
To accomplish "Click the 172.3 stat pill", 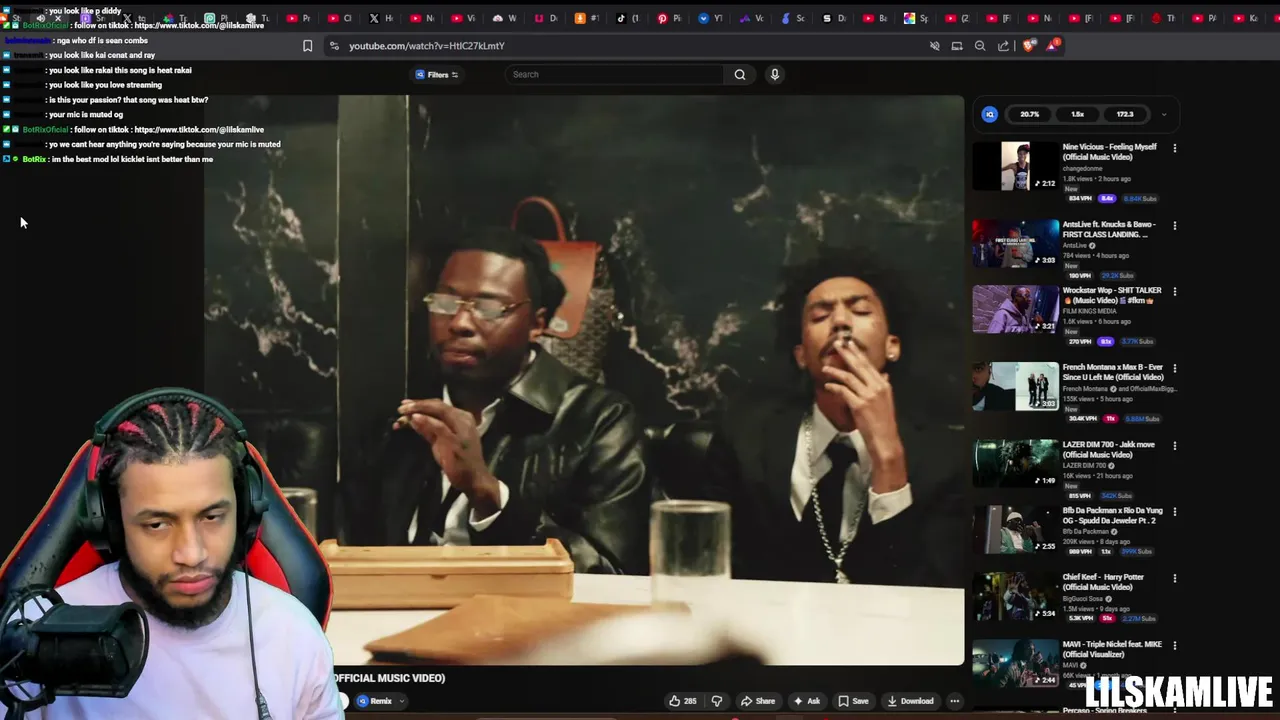I will pyautogui.click(x=1125, y=114).
